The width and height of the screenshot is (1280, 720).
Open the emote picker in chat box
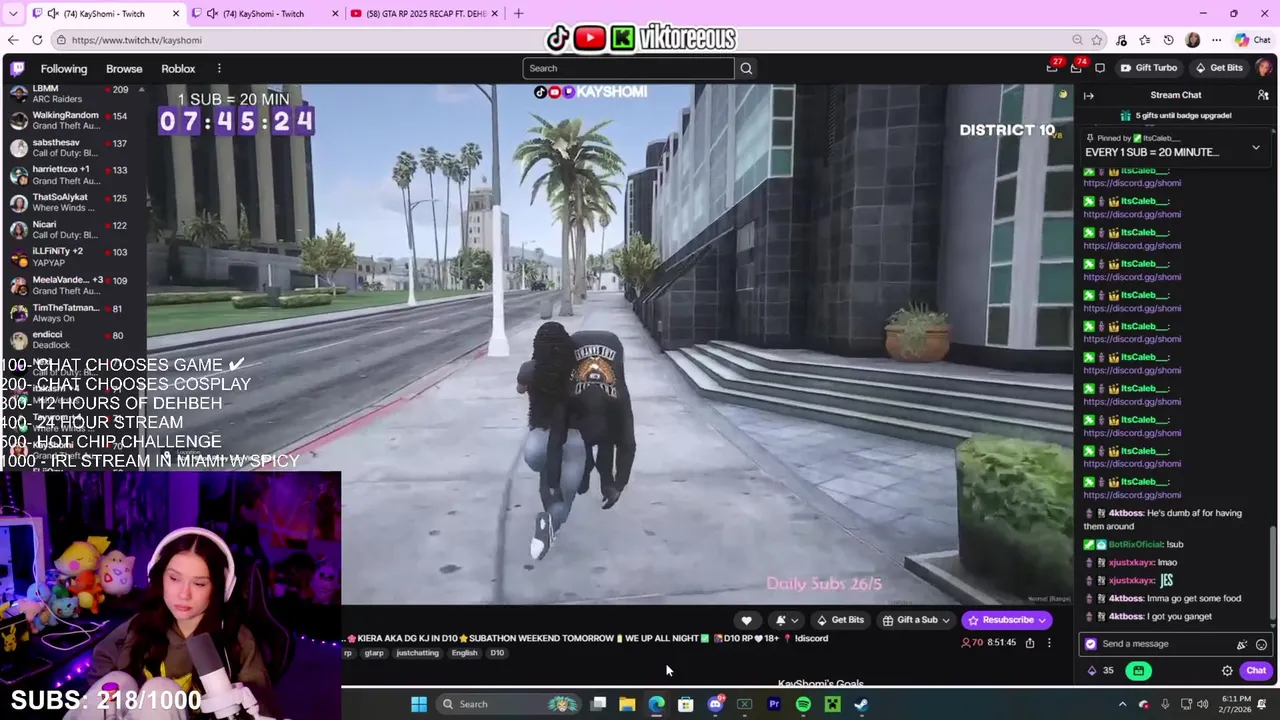(1261, 644)
